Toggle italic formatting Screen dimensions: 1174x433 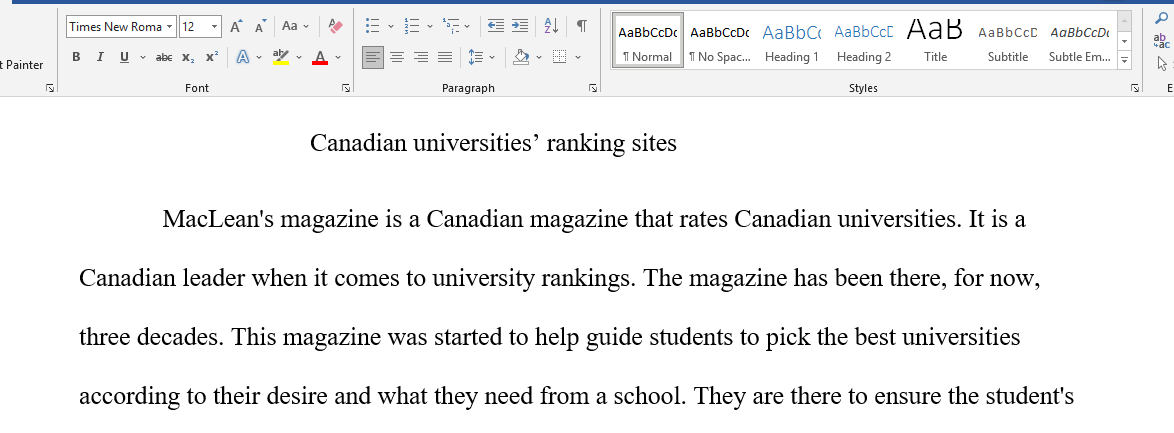coord(100,57)
